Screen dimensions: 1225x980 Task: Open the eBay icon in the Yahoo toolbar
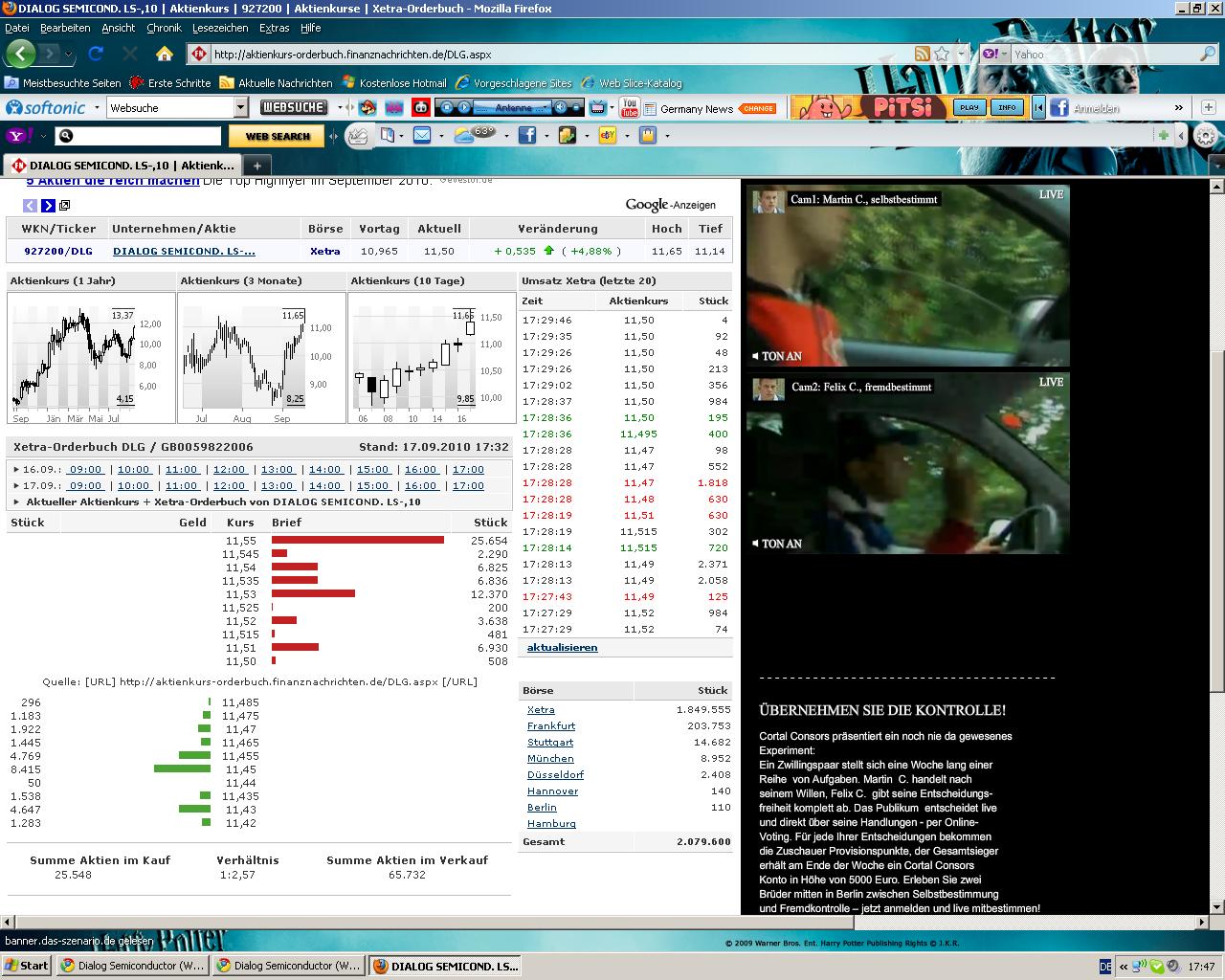click(607, 136)
